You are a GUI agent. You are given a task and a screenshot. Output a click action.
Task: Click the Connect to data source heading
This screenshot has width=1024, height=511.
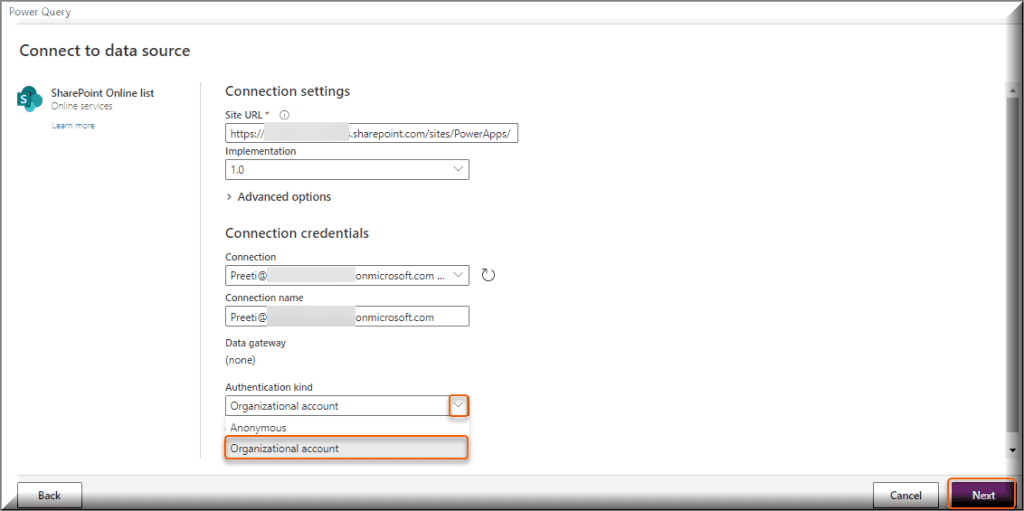(x=105, y=50)
